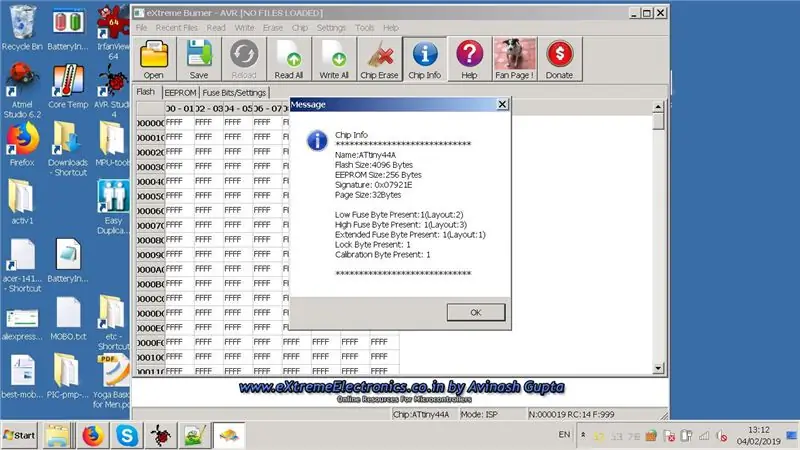Click the Chip Info toolbar icon

(424, 59)
